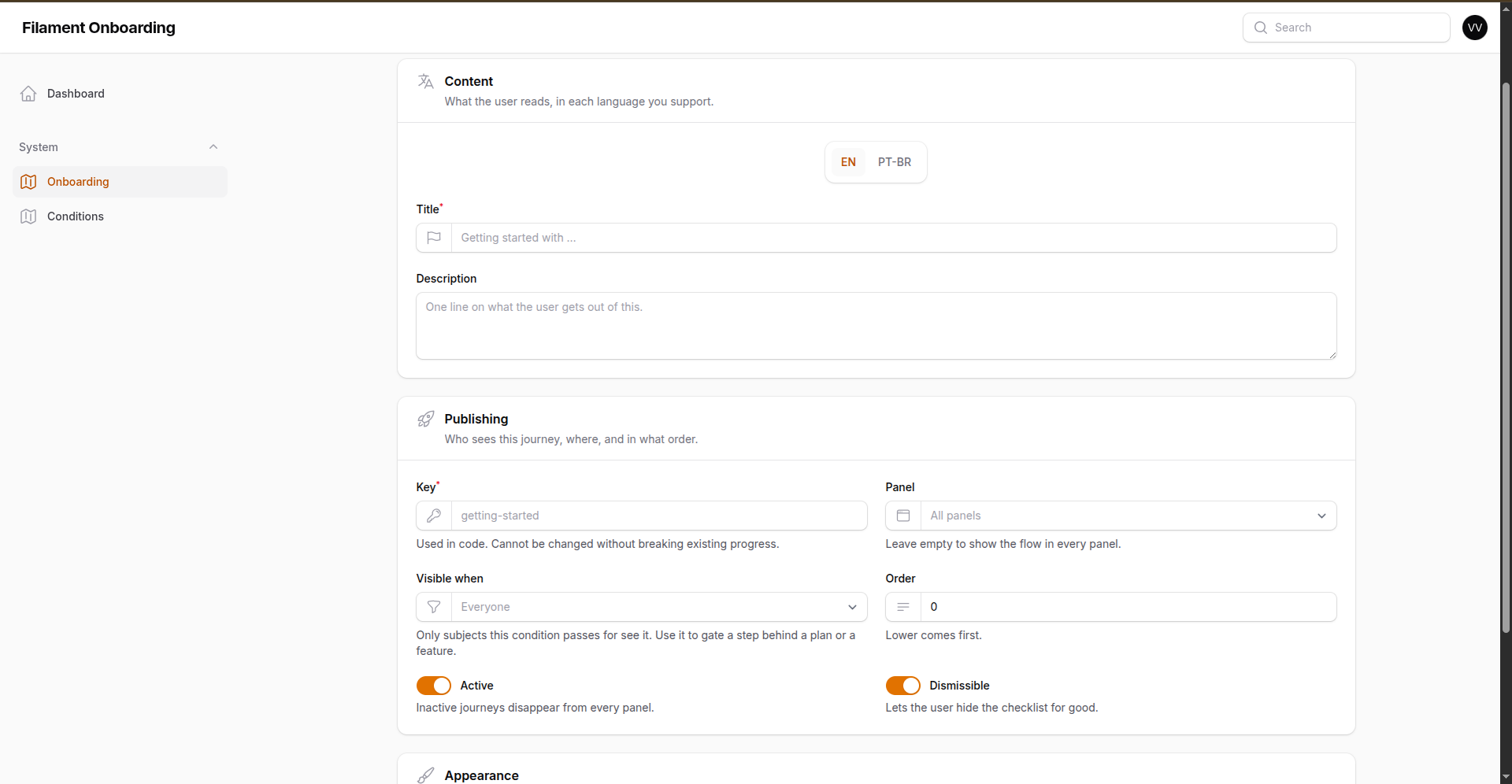Click the Conditions map icon in sidebar
1512x784 pixels.
click(x=28, y=216)
